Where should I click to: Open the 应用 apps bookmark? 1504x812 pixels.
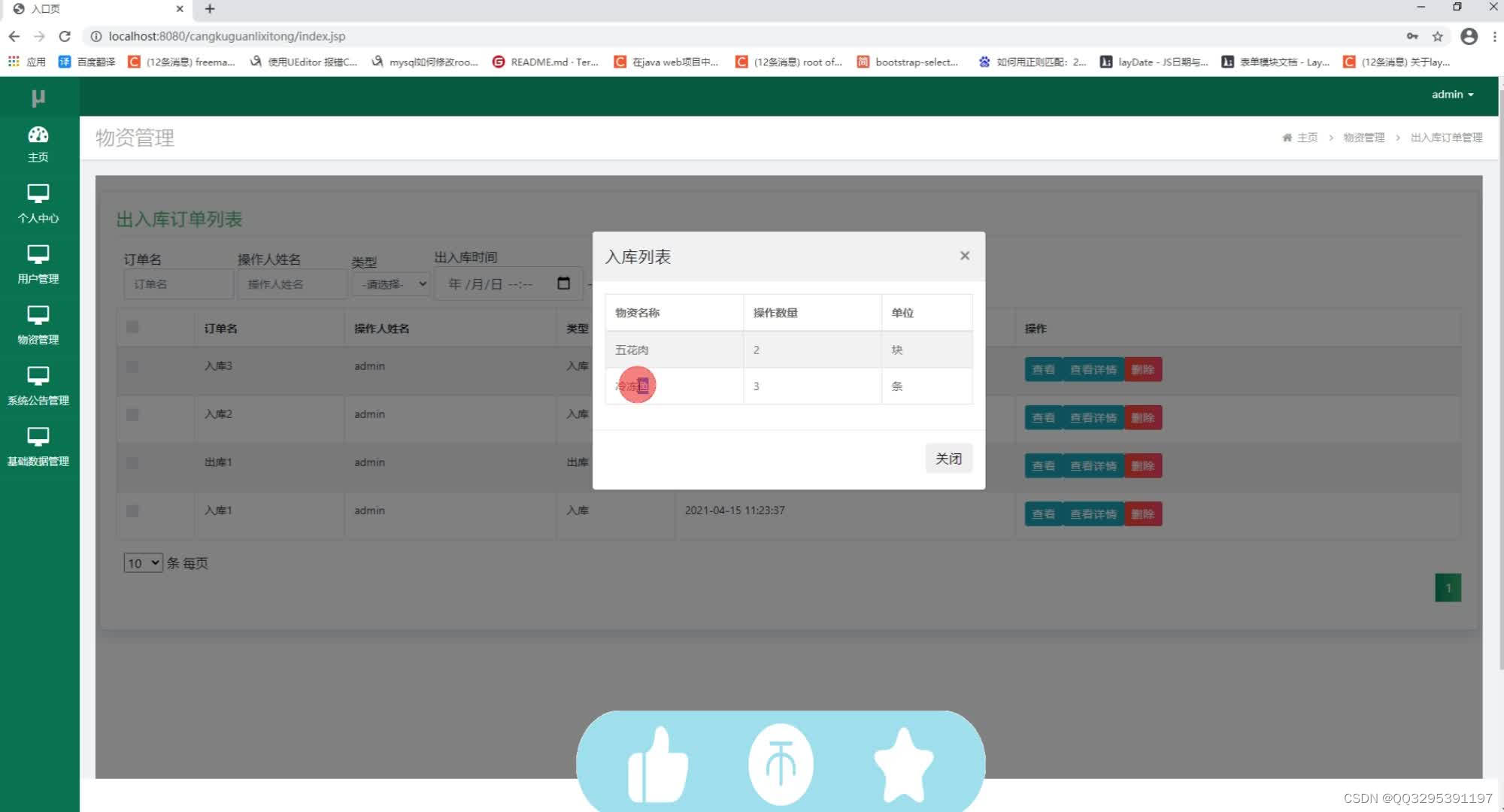[27, 62]
